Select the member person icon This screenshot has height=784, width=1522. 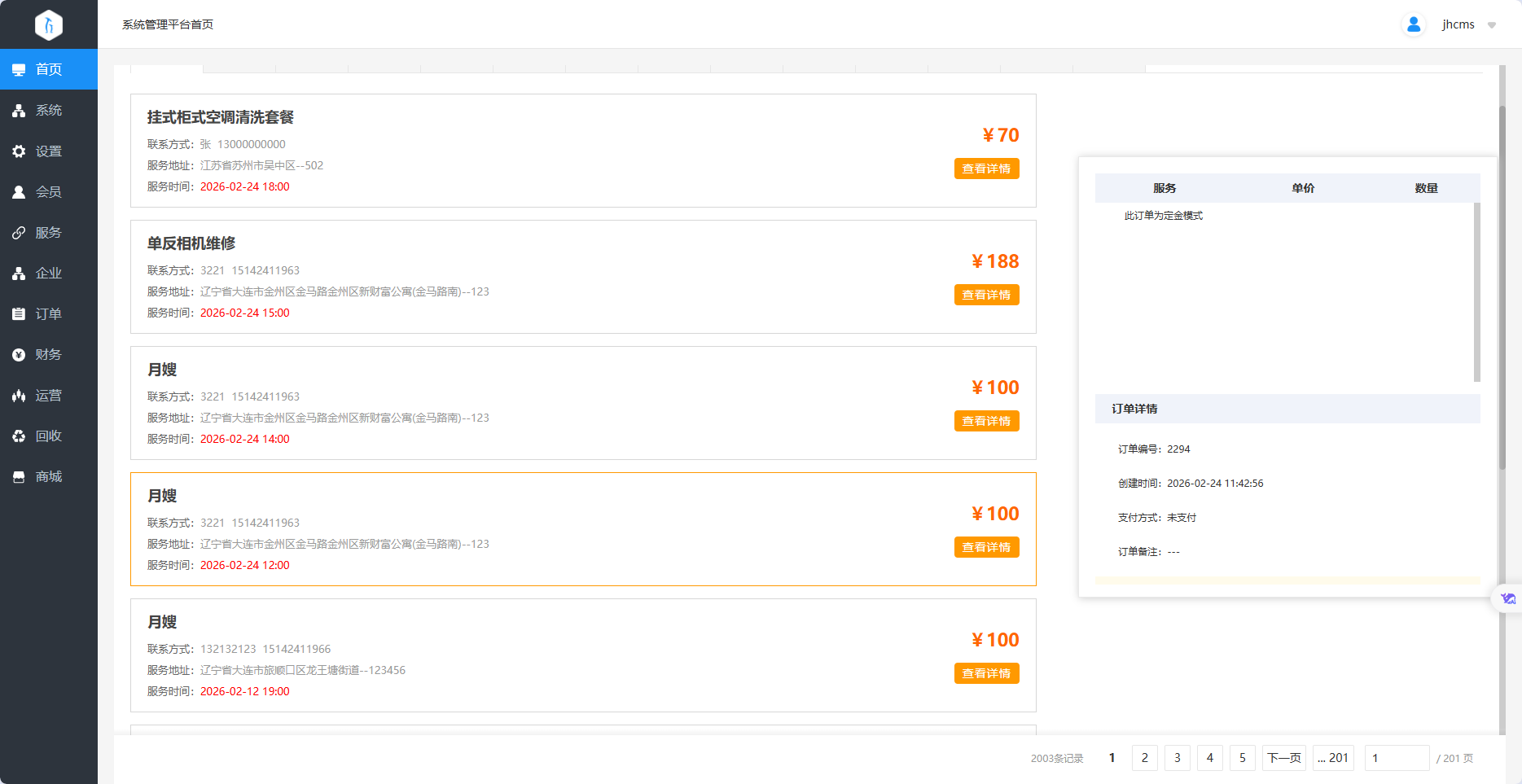point(19,192)
